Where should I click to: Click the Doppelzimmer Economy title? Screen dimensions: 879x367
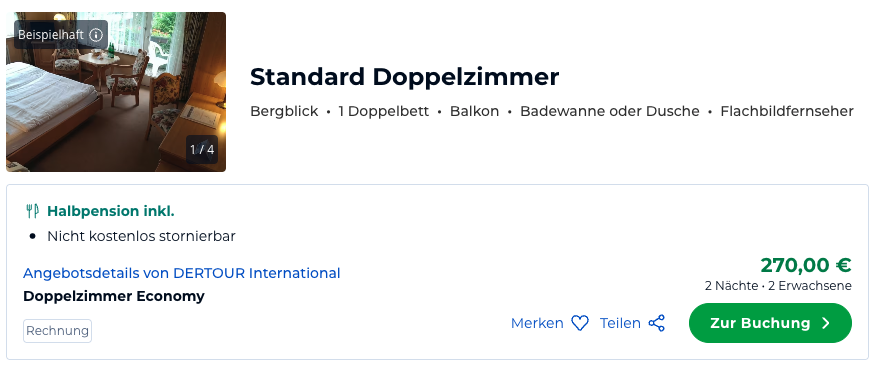(x=114, y=296)
